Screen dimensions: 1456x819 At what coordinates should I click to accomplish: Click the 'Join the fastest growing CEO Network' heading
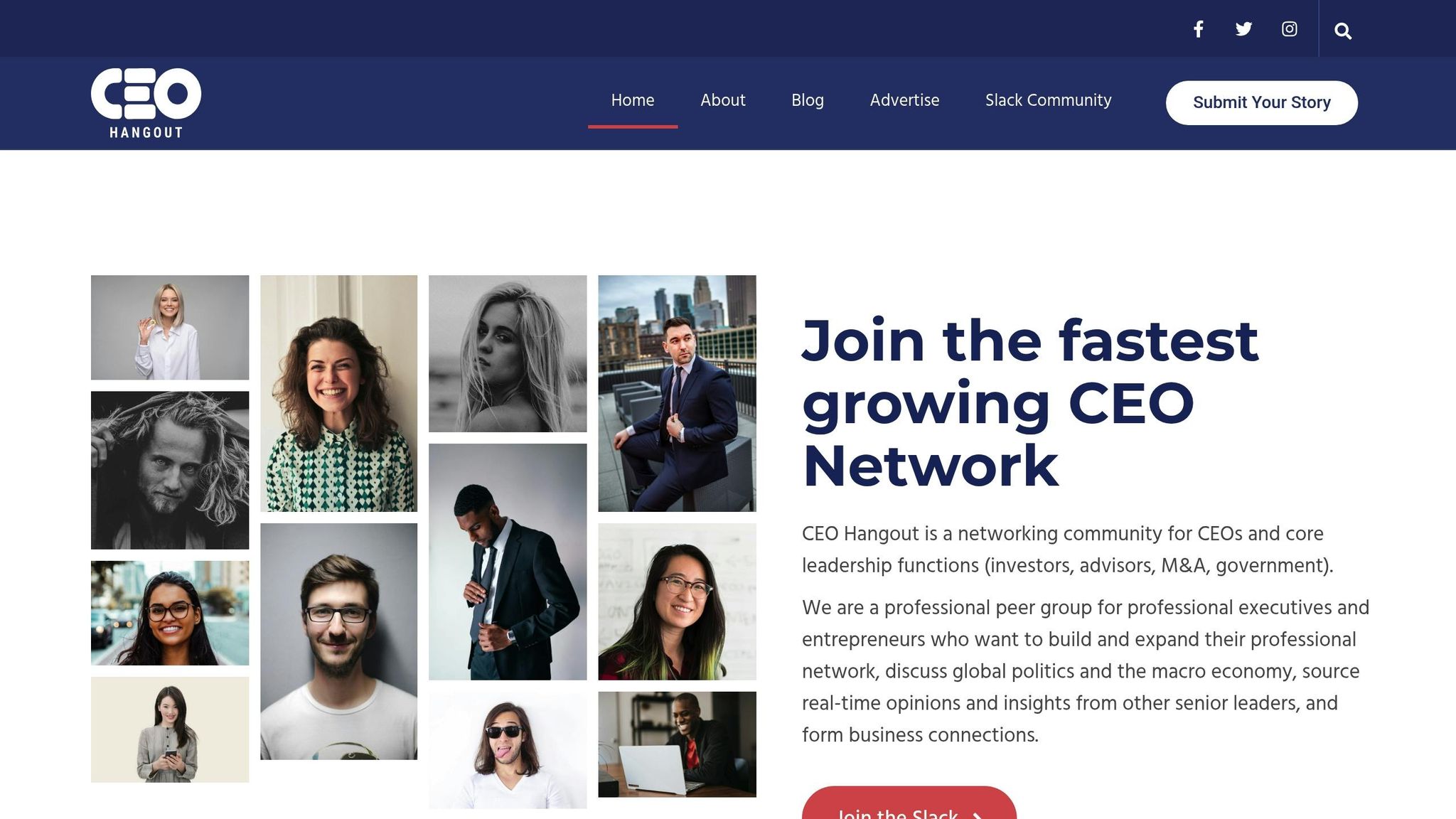pyautogui.click(x=1031, y=402)
